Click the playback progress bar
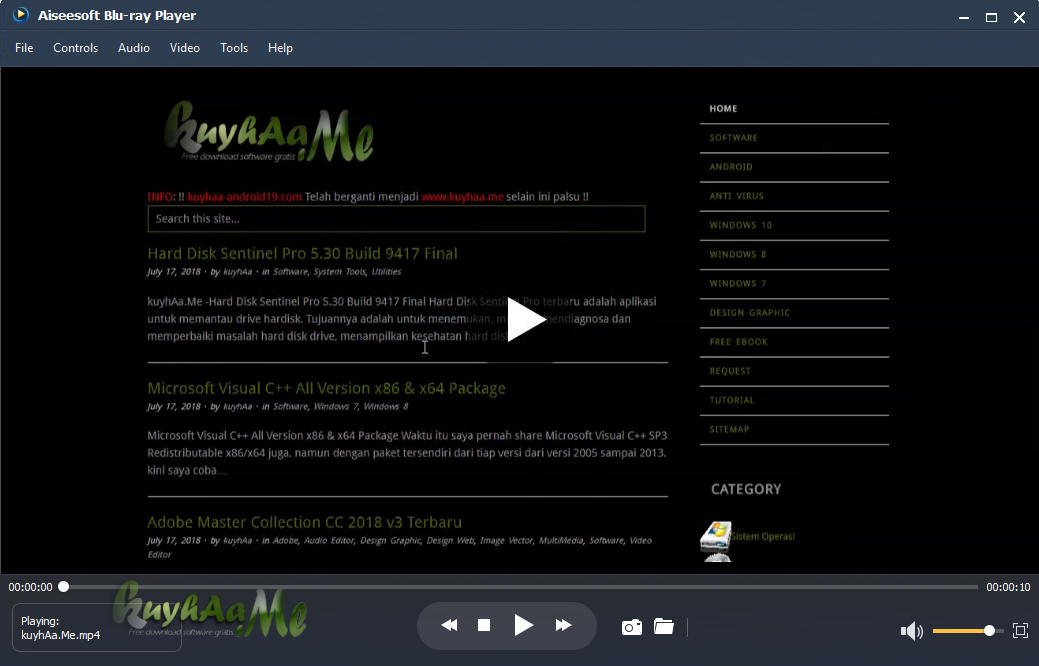This screenshot has height=666, width=1039. [520, 586]
